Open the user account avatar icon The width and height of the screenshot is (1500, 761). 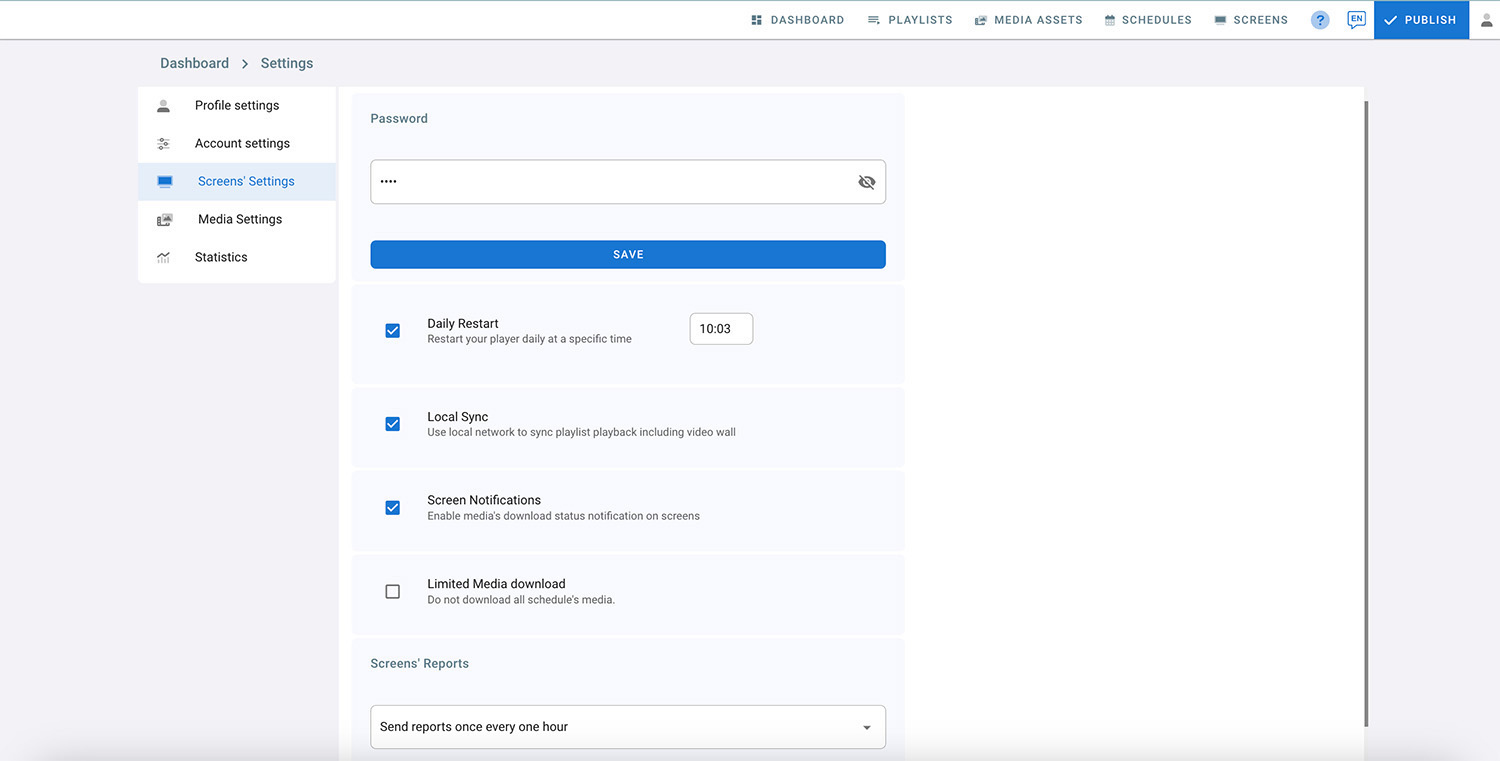point(1486,20)
